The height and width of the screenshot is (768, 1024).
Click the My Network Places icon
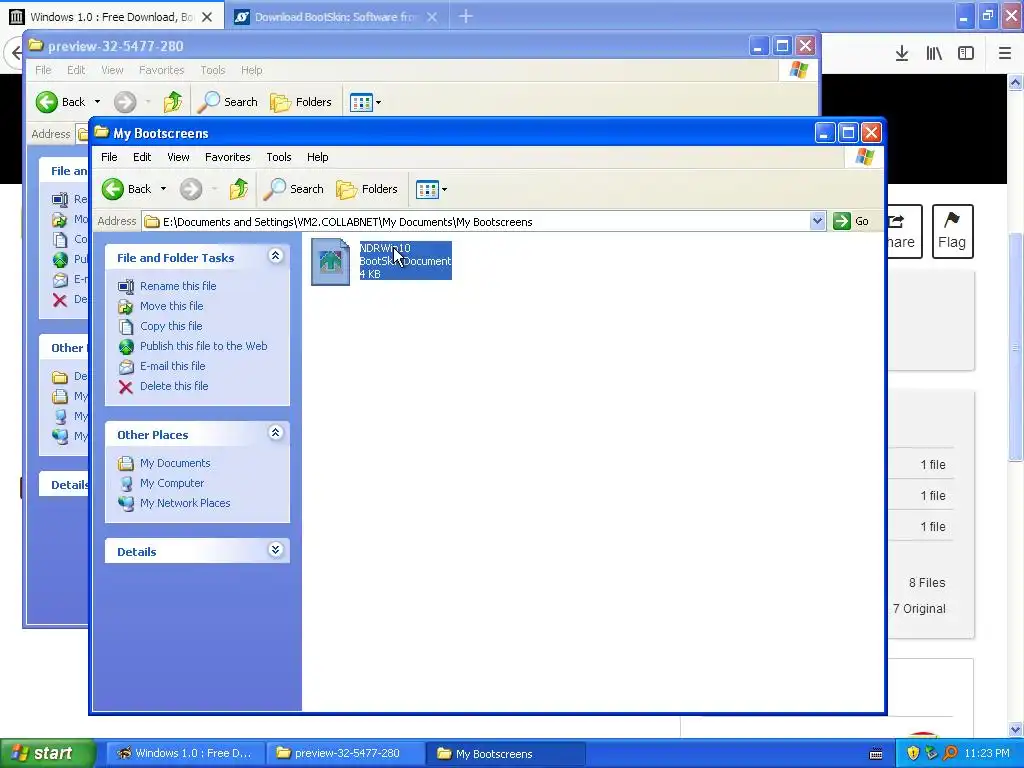point(126,504)
